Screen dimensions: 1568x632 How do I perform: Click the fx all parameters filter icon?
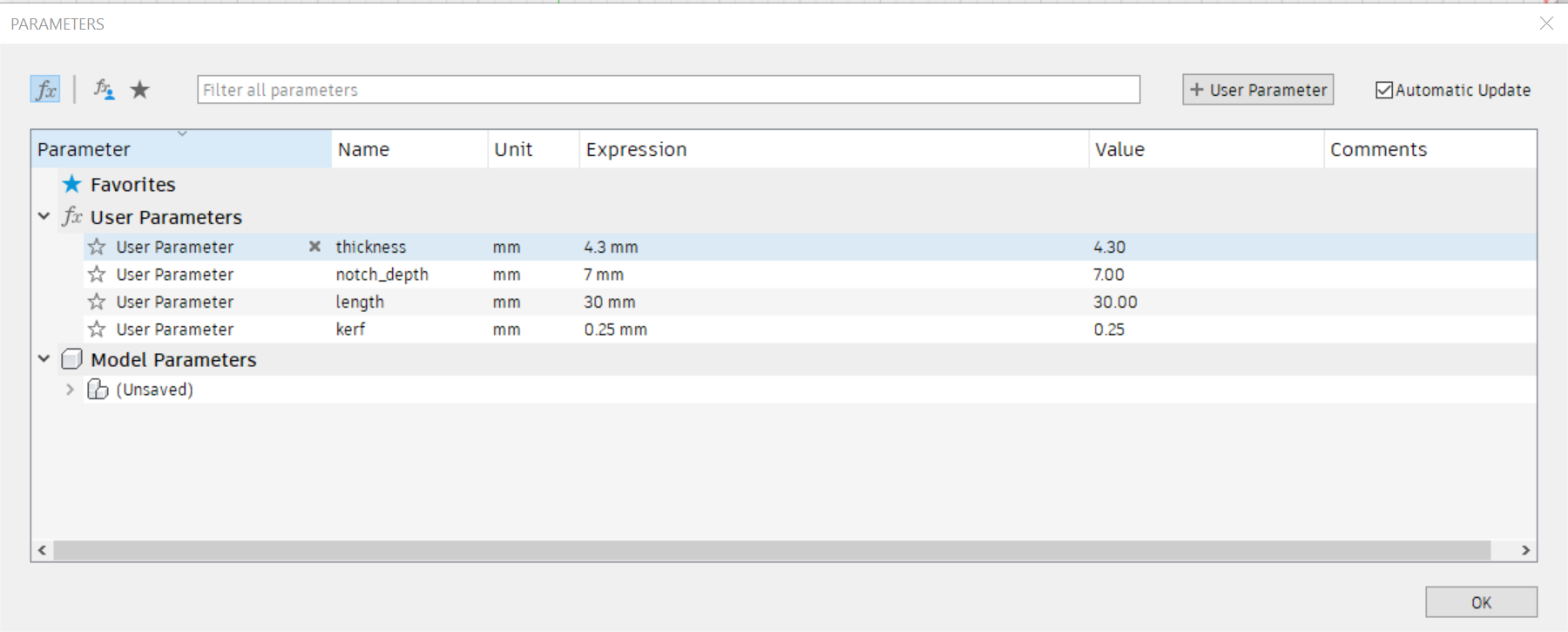pos(45,90)
